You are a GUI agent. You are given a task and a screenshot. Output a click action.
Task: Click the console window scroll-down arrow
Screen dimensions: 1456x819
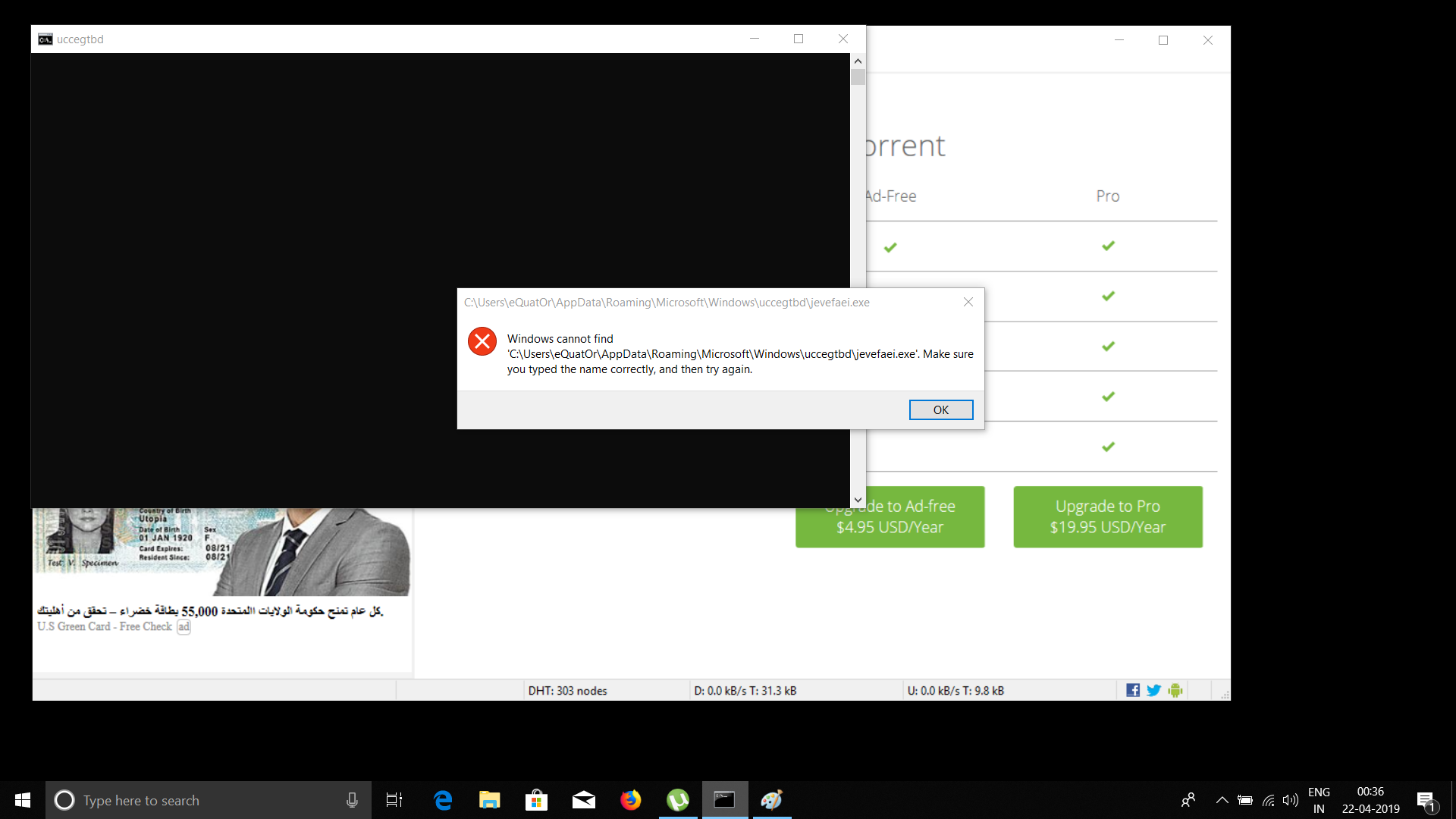tap(858, 500)
